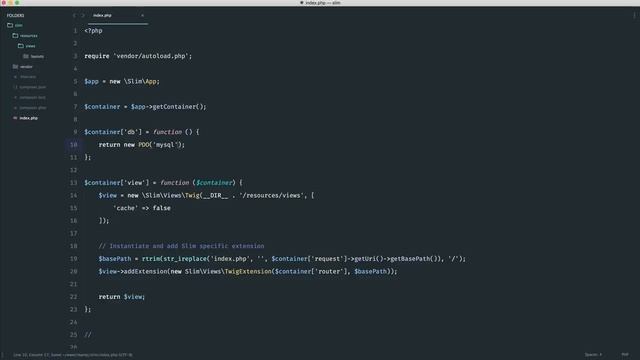Open composer.lock from the sidebar
The height and width of the screenshot is (360, 640).
(33, 98)
